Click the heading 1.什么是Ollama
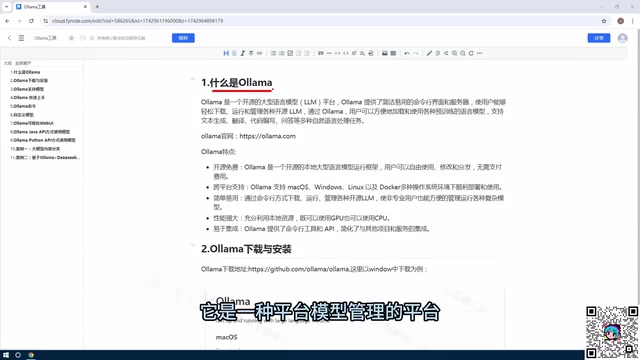 (x=236, y=83)
